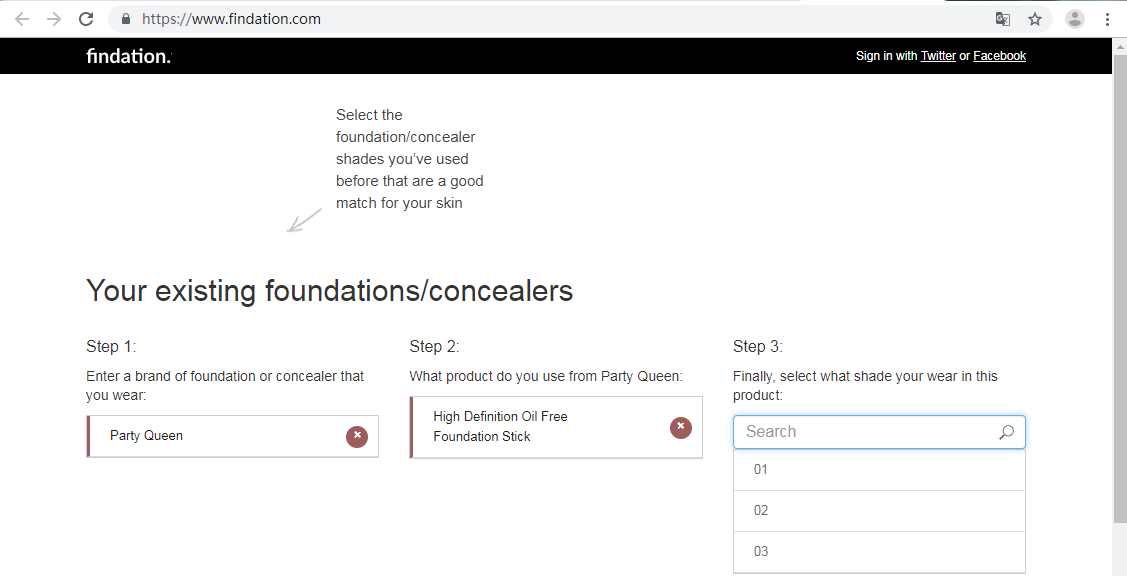
Task: Pick shade 03 from shade options
Action: click(x=879, y=552)
